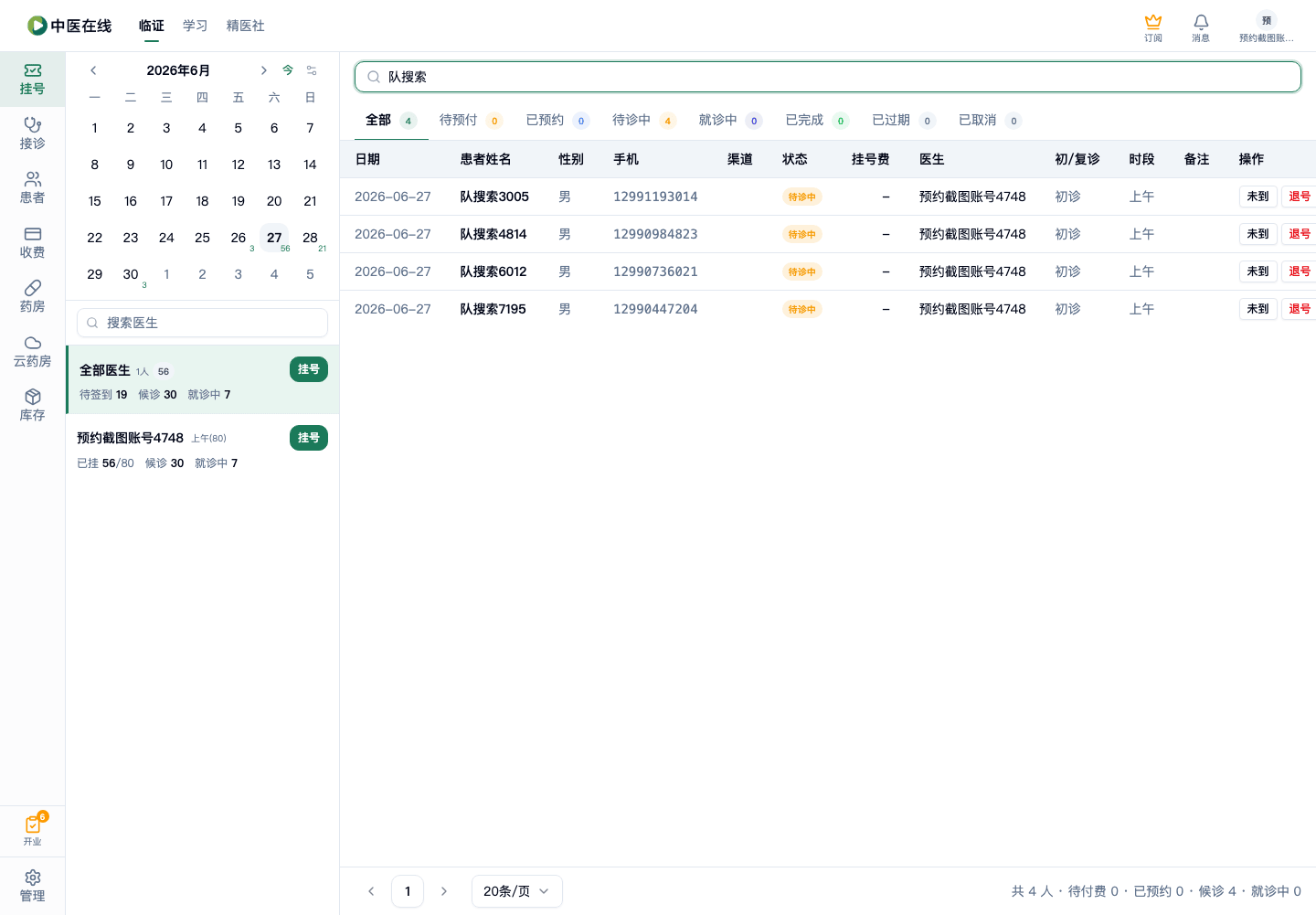Go to previous page of results

coord(371,891)
